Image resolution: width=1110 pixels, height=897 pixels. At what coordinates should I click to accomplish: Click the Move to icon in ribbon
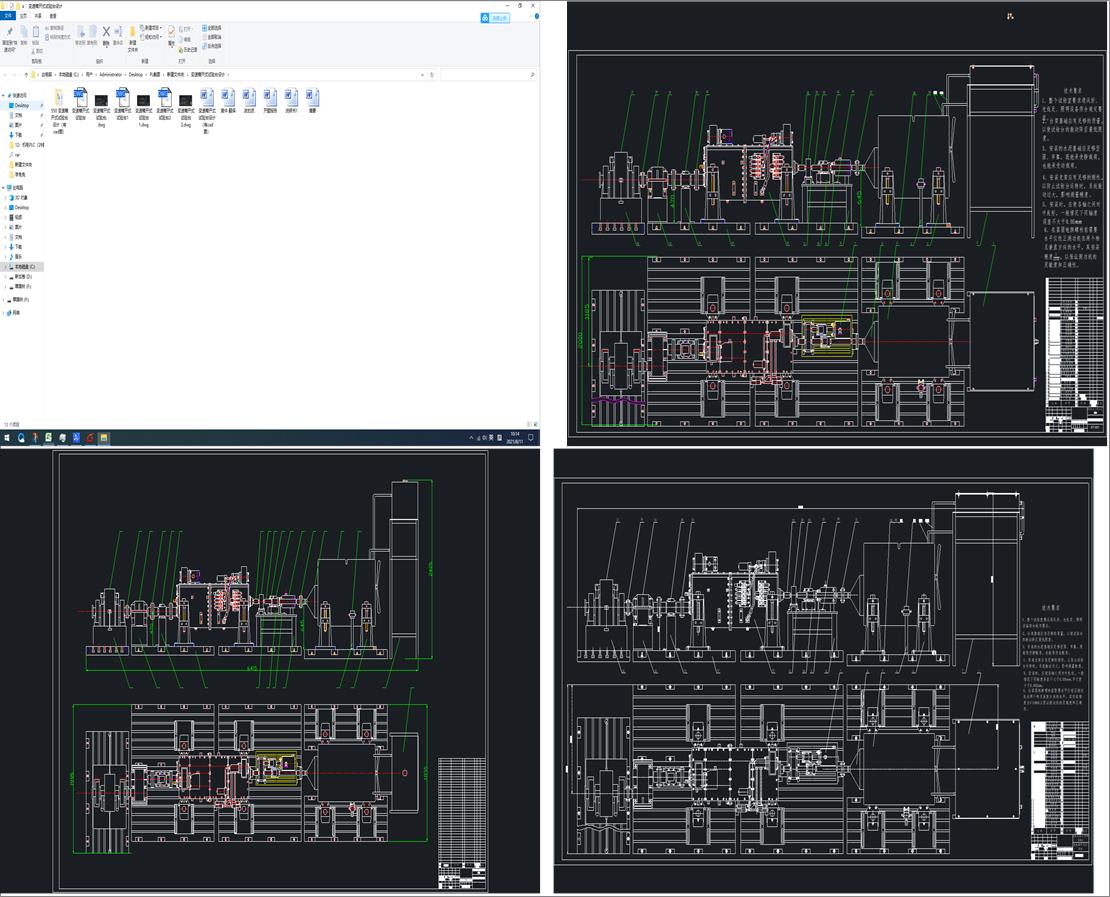click(x=81, y=33)
